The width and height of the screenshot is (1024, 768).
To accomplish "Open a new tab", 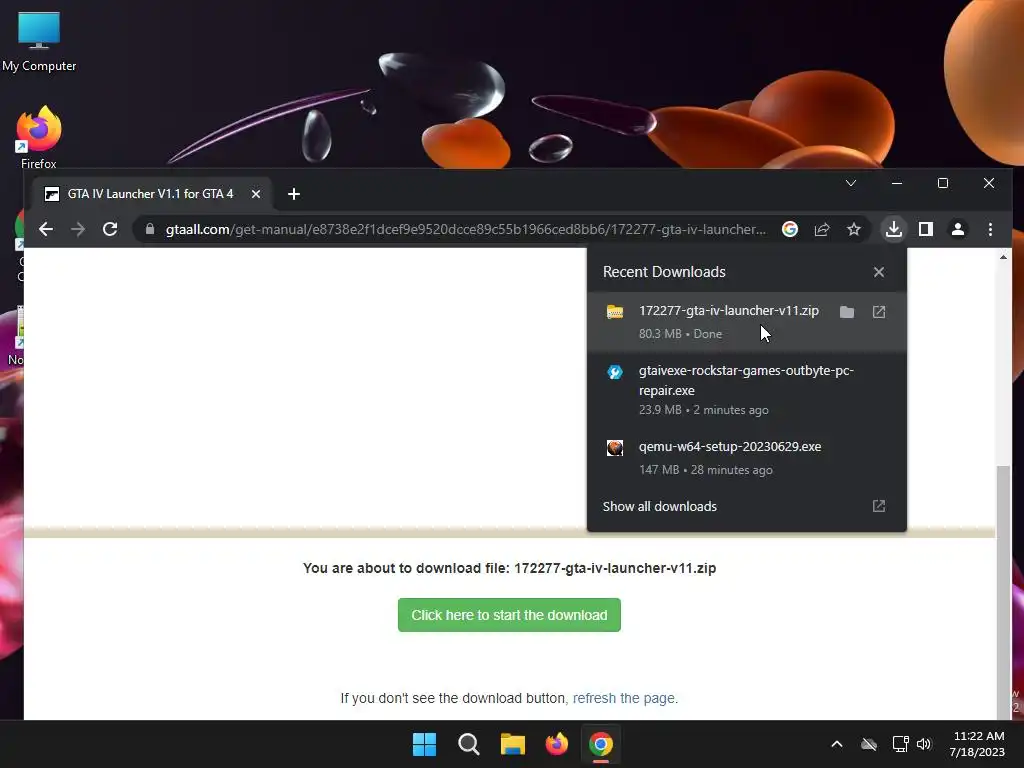I will pos(294,194).
